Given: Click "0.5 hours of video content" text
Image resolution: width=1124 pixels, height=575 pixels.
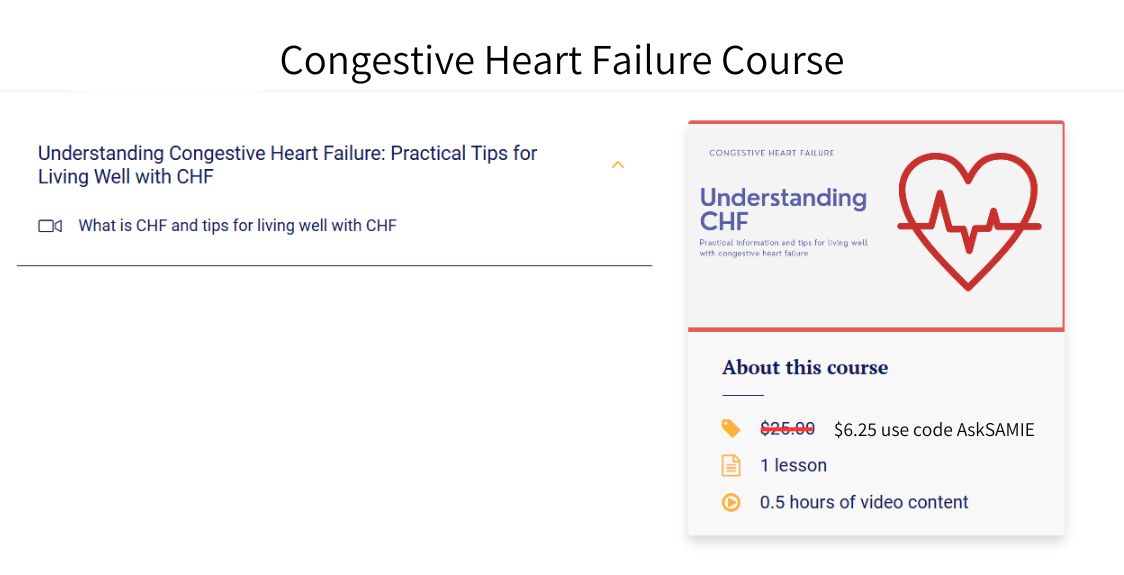Looking at the screenshot, I should 864,502.
